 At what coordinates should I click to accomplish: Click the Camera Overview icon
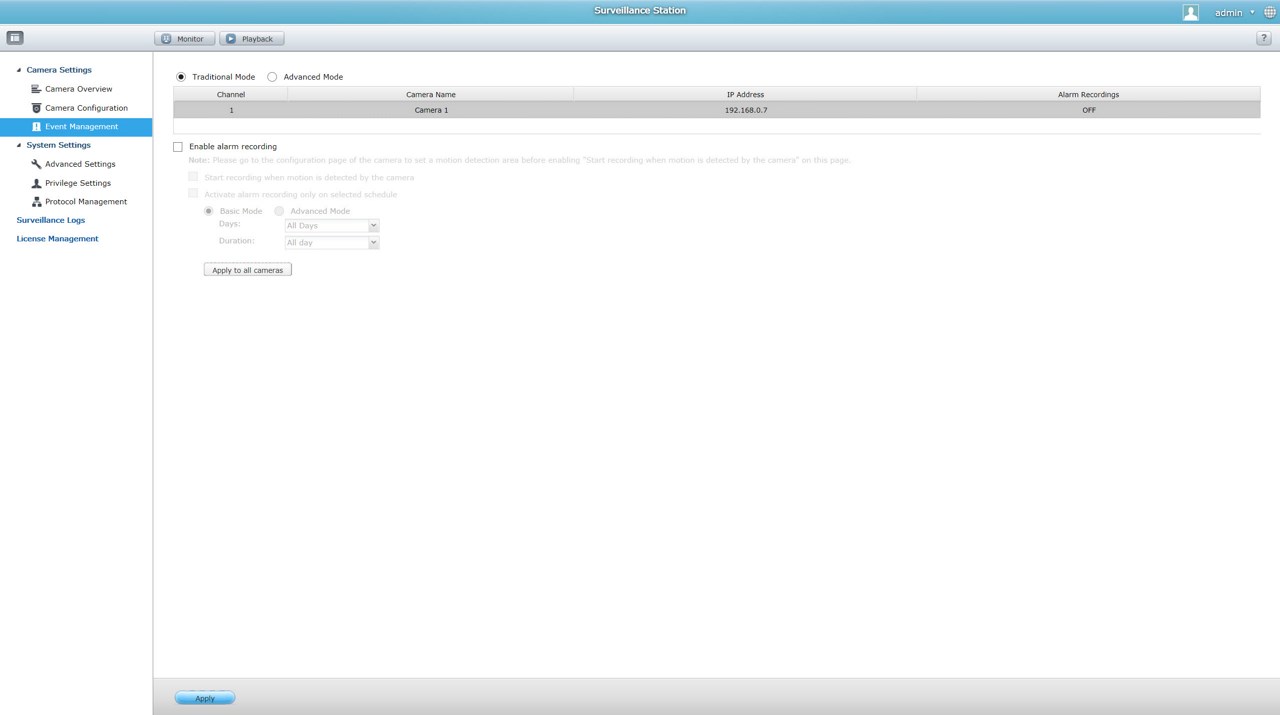(36, 89)
